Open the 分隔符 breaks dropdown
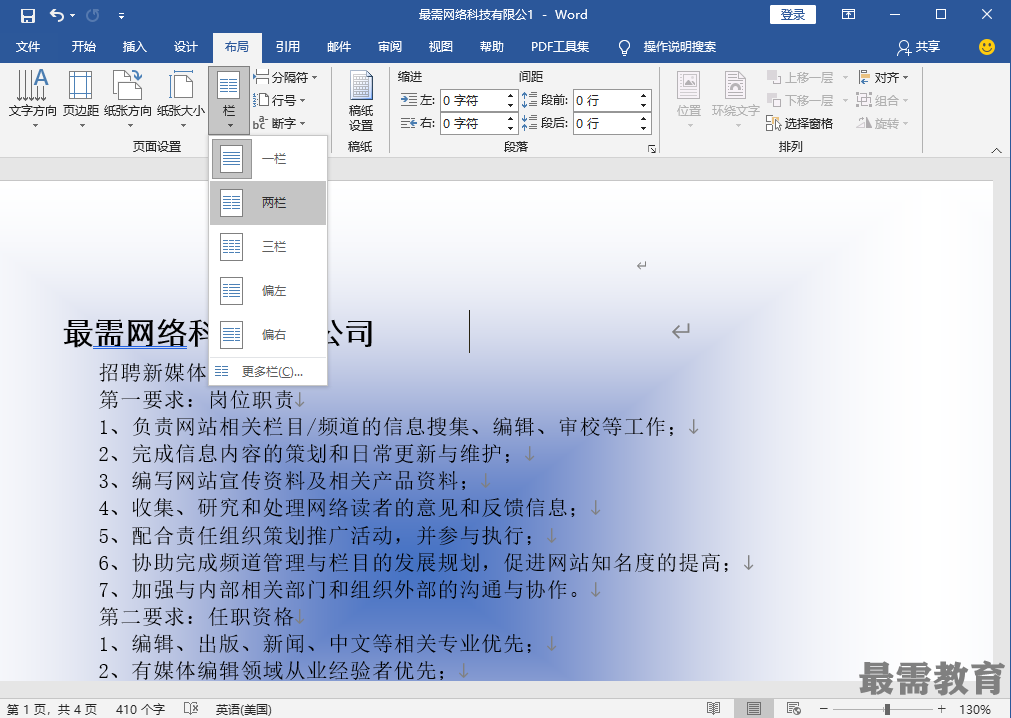The width and height of the screenshot is (1011, 718). [286, 77]
